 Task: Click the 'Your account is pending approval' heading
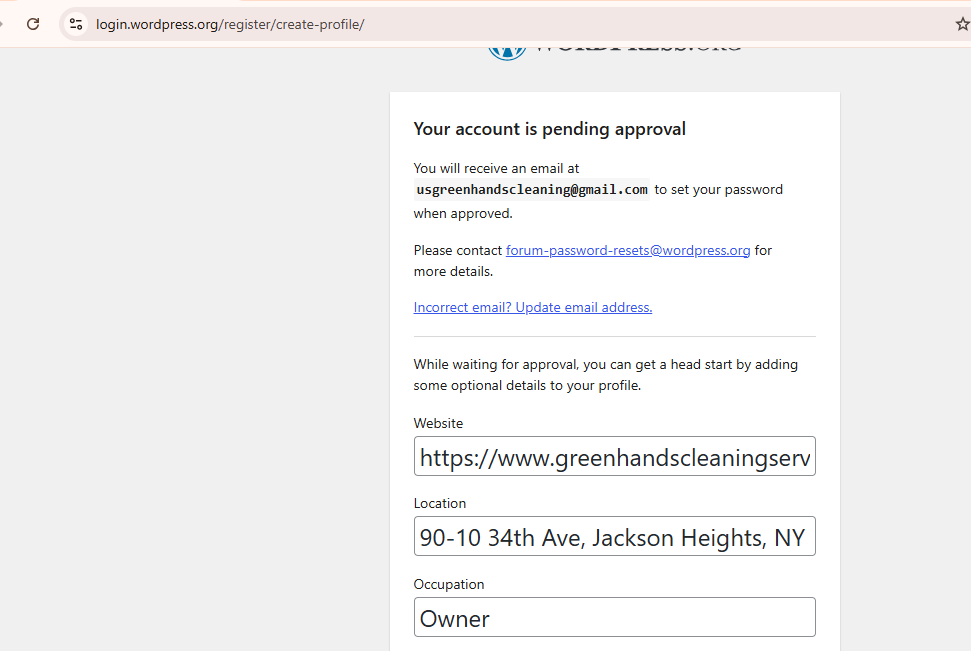coord(549,129)
